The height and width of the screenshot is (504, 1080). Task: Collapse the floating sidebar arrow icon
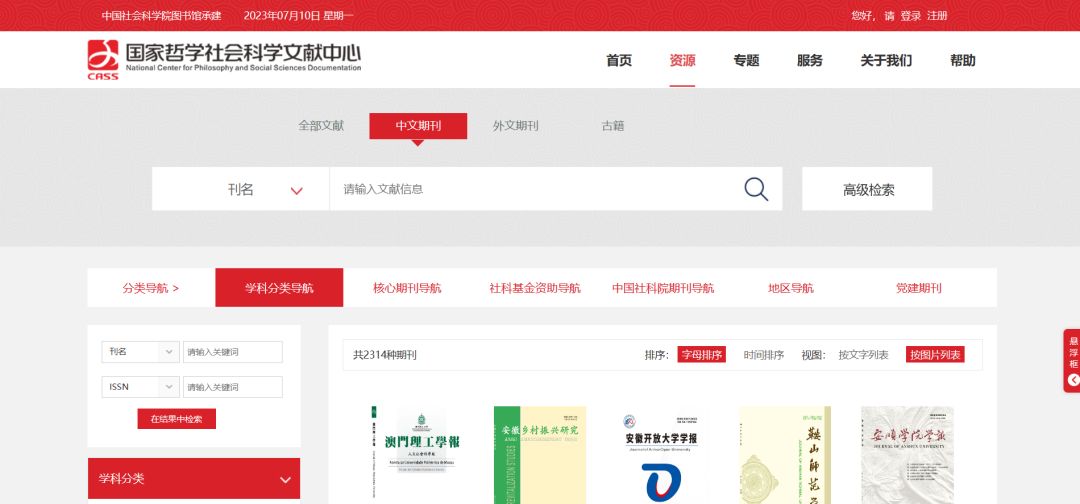tap(1073, 379)
